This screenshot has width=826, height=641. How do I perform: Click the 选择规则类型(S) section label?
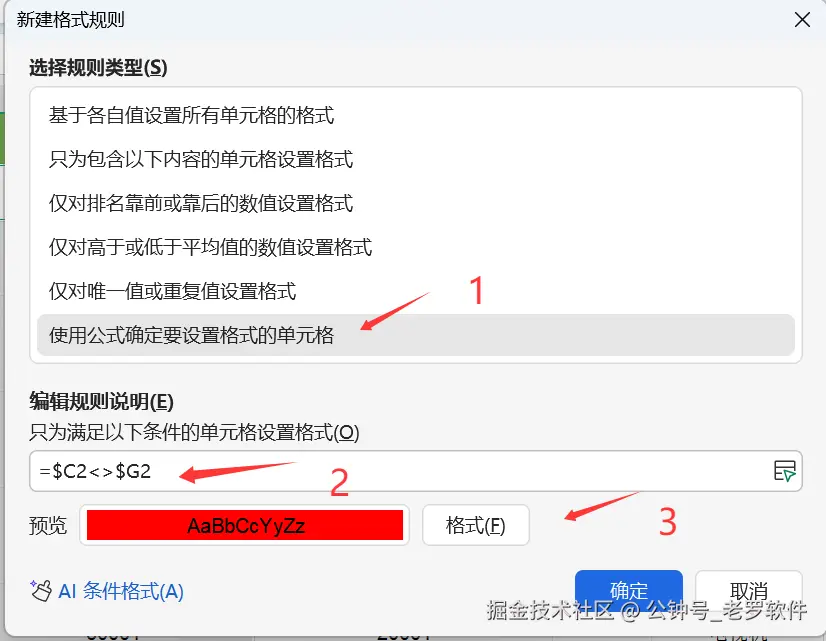98,67
